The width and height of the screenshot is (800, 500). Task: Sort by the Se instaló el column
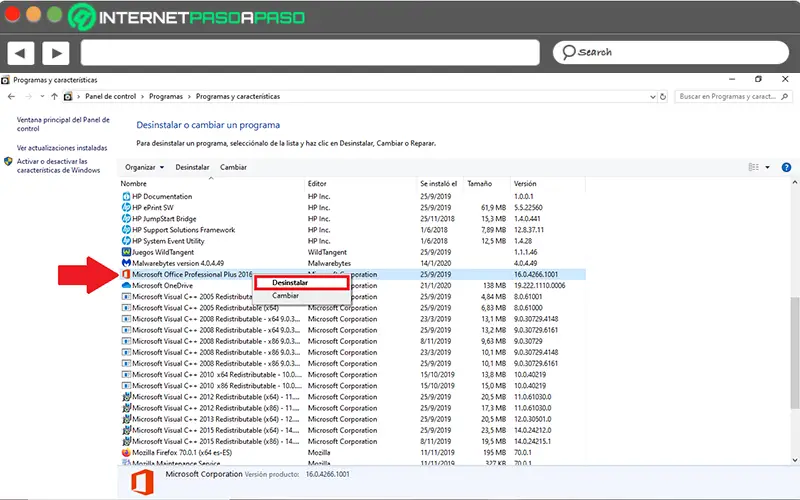tap(440, 184)
